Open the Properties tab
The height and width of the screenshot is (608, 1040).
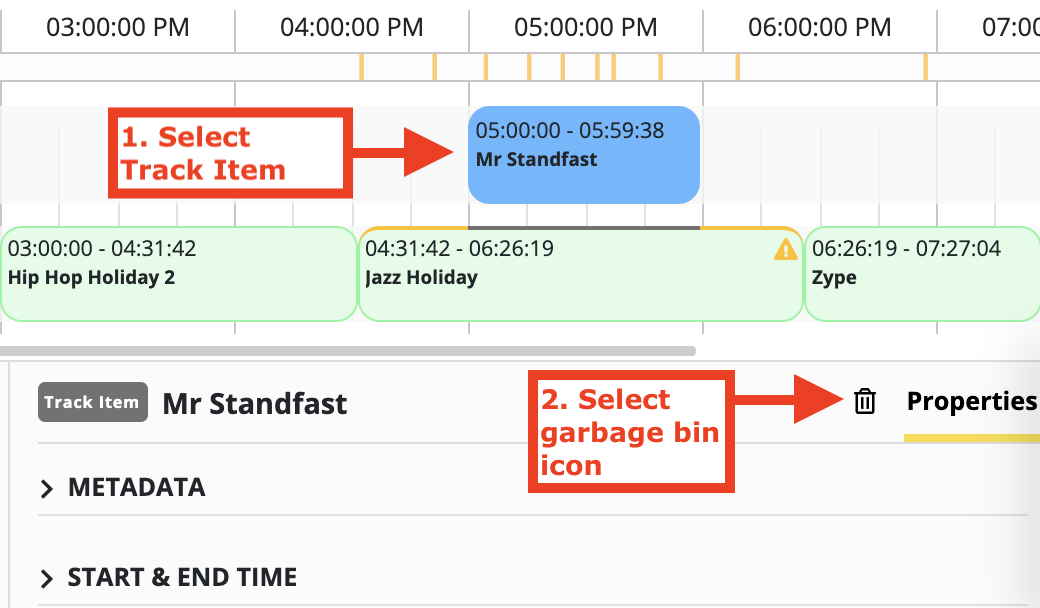click(971, 402)
